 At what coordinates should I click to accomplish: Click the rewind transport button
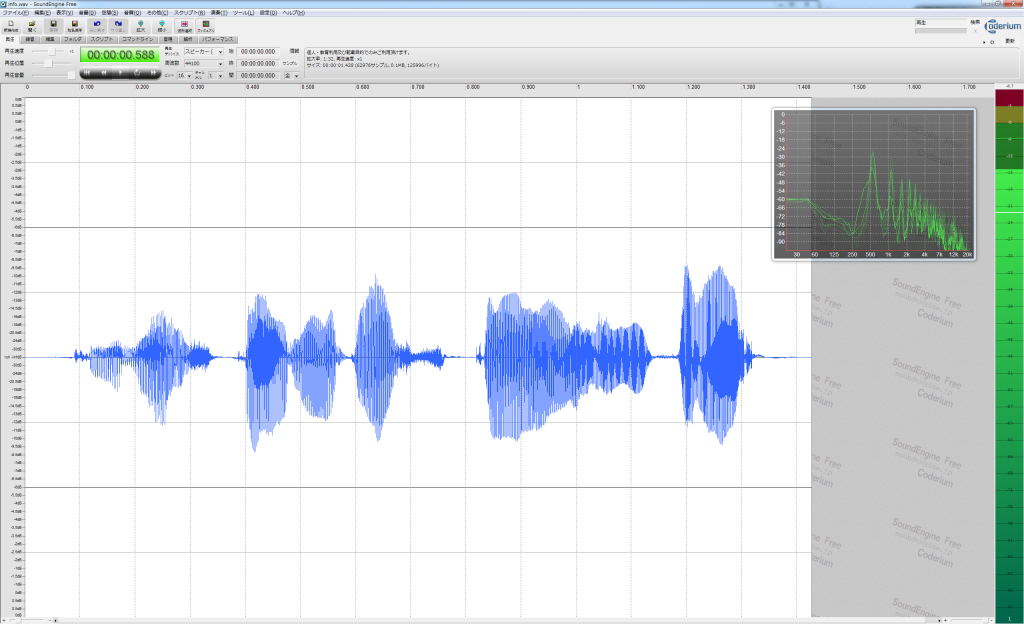point(104,72)
